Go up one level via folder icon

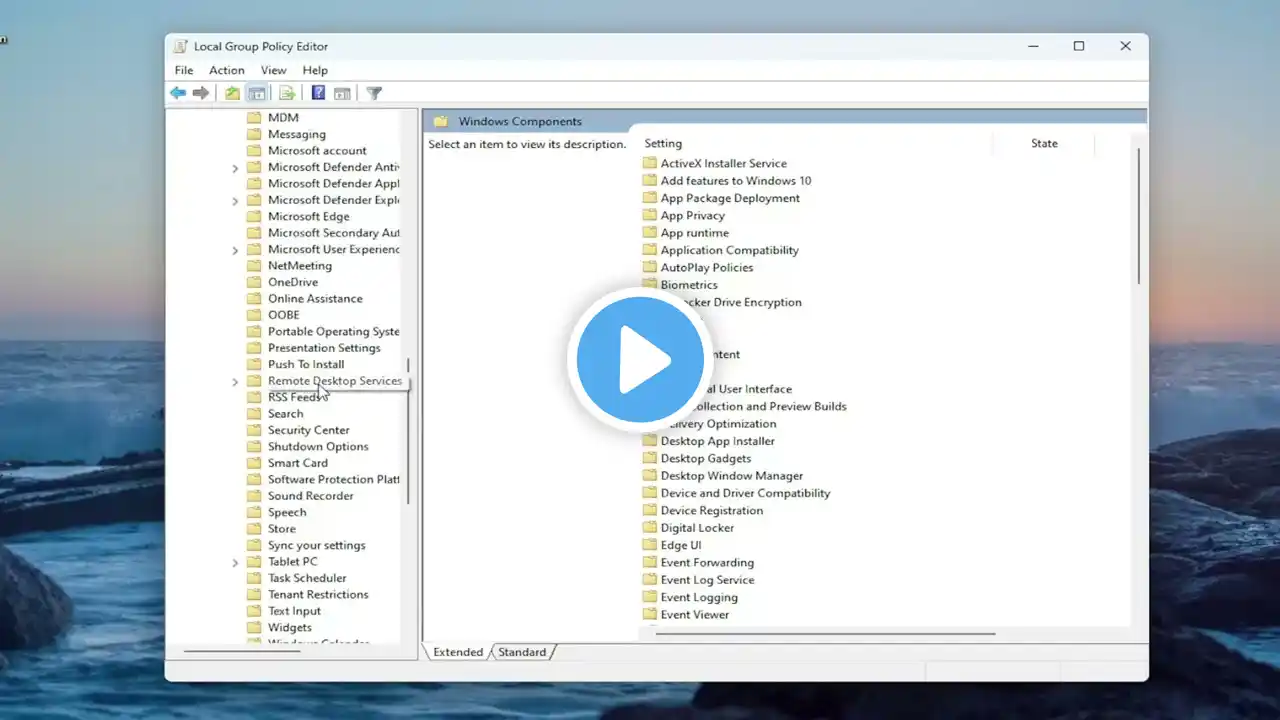coord(232,93)
